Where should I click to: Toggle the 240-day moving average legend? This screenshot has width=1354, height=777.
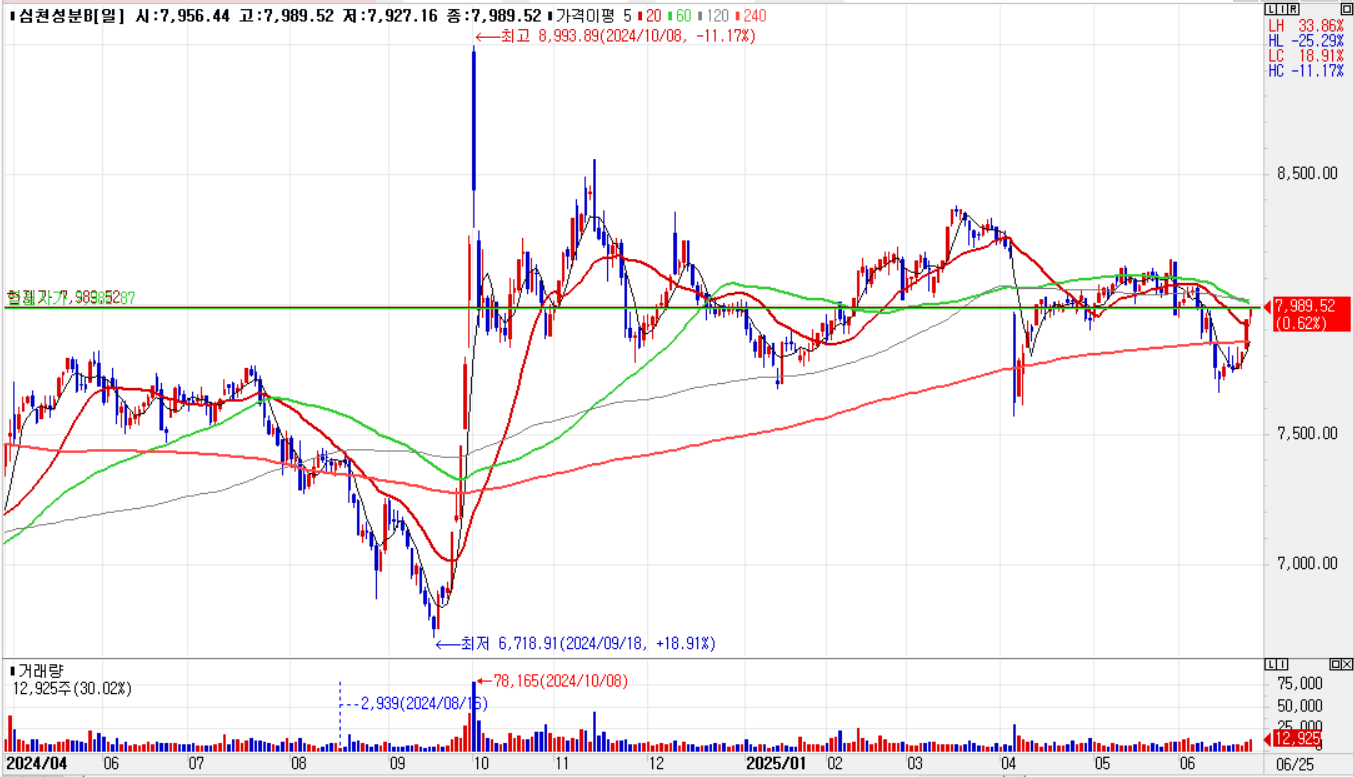(750, 16)
